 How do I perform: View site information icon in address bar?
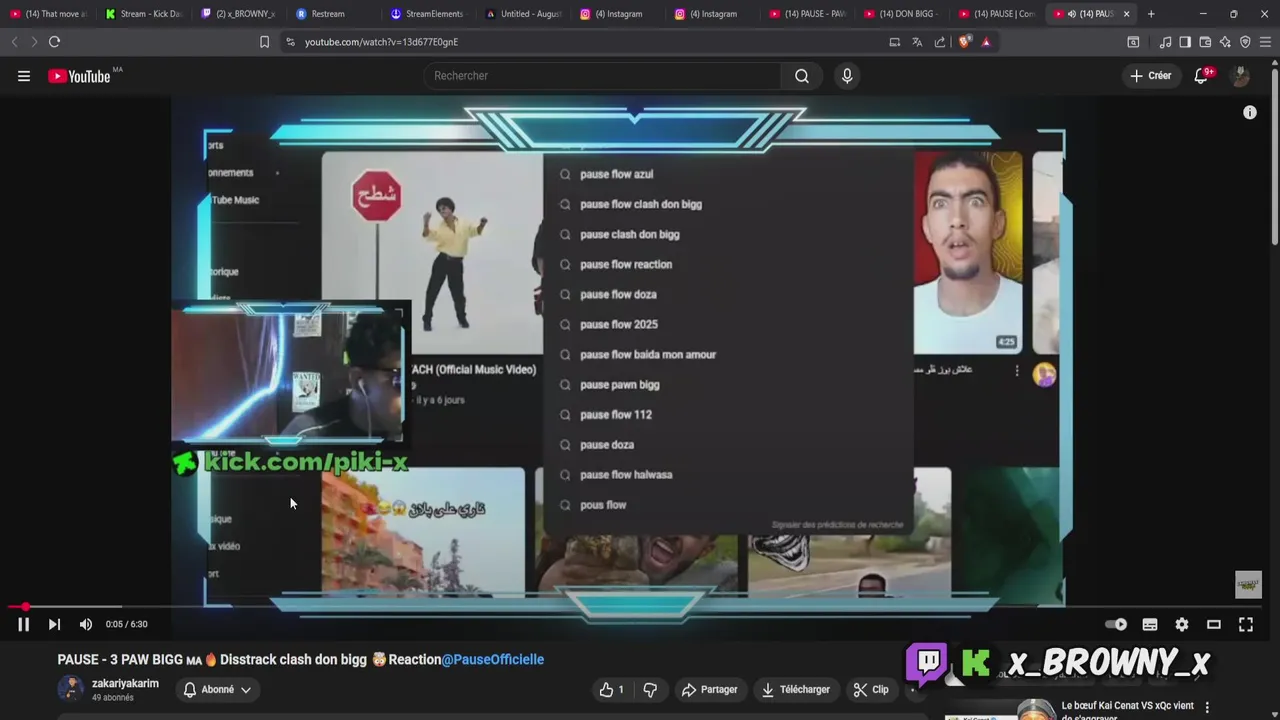(290, 42)
